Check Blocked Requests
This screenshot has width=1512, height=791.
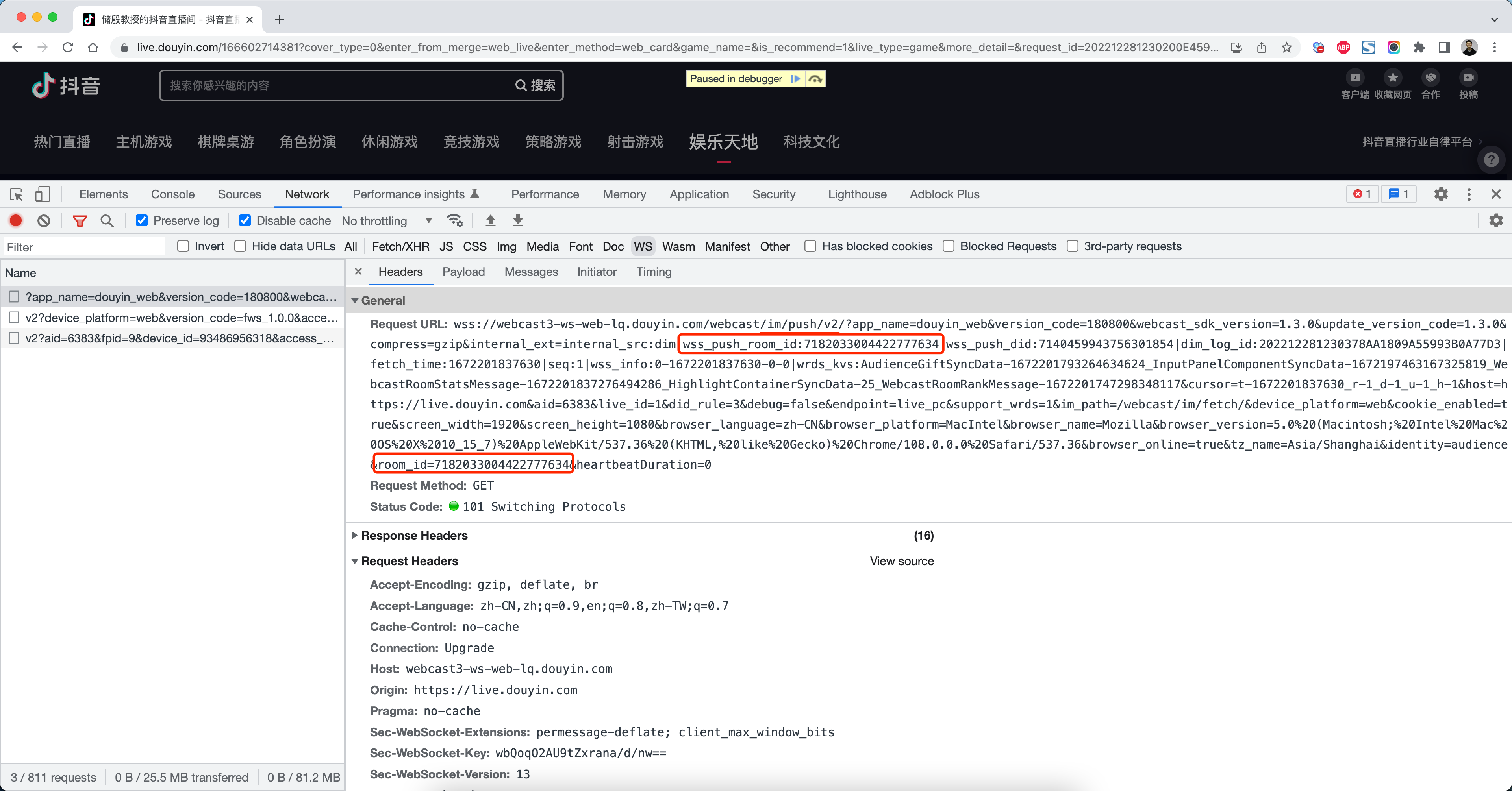[x=948, y=246]
